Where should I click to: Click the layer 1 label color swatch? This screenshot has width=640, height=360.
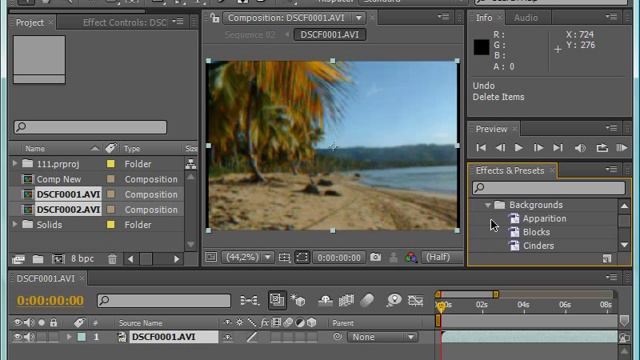[x=82, y=337]
